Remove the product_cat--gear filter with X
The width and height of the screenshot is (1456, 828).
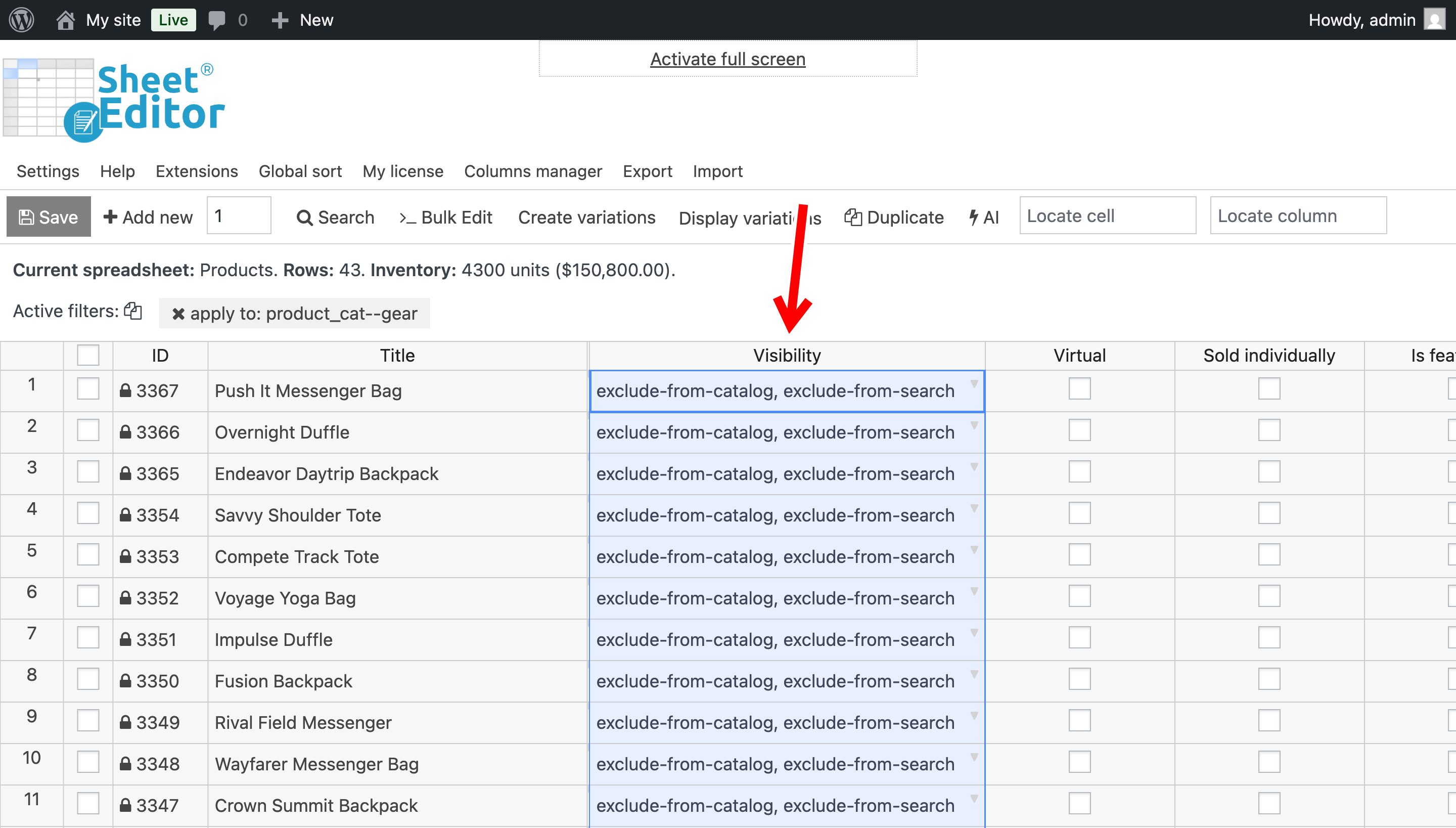(178, 314)
